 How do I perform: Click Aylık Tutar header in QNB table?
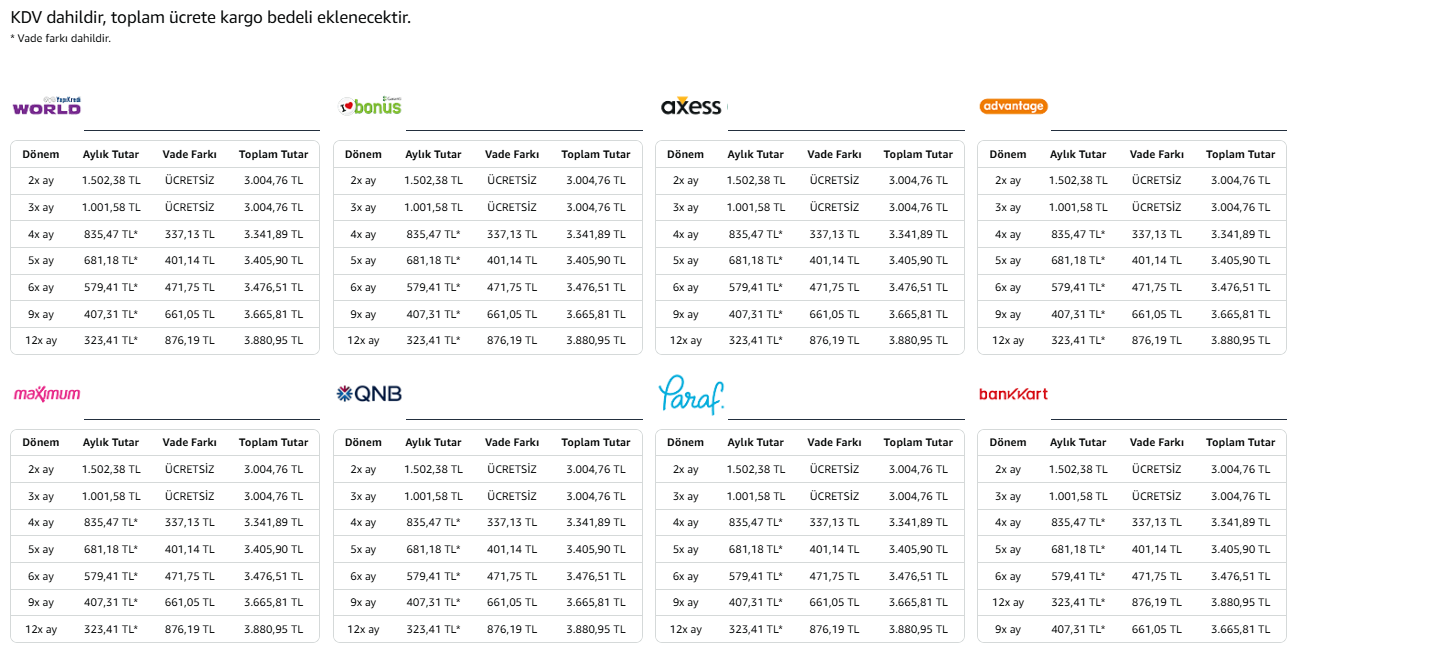(433, 442)
